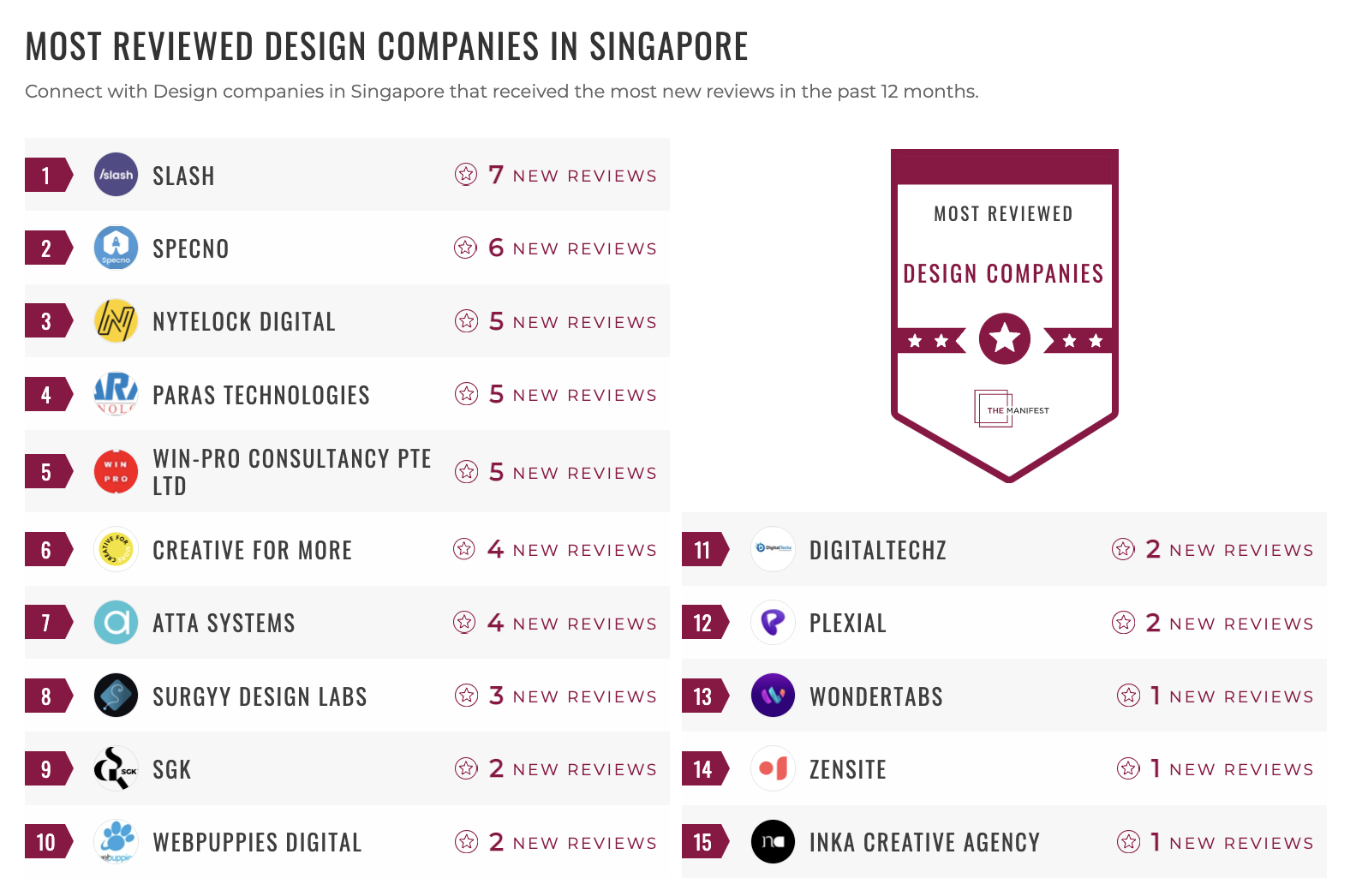Open the DigitalTechz company link
Image resolution: width=1362 pixels, height=896 pixels.
[x=877, y=550]
